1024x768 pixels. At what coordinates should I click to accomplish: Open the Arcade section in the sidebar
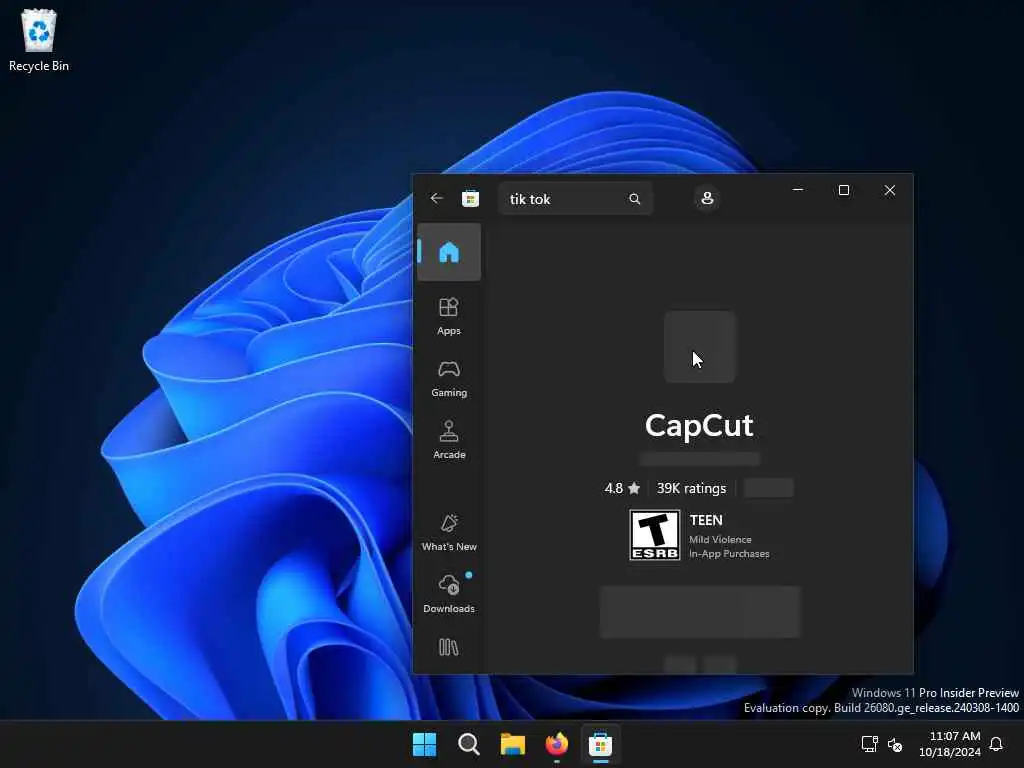[449, 440]
